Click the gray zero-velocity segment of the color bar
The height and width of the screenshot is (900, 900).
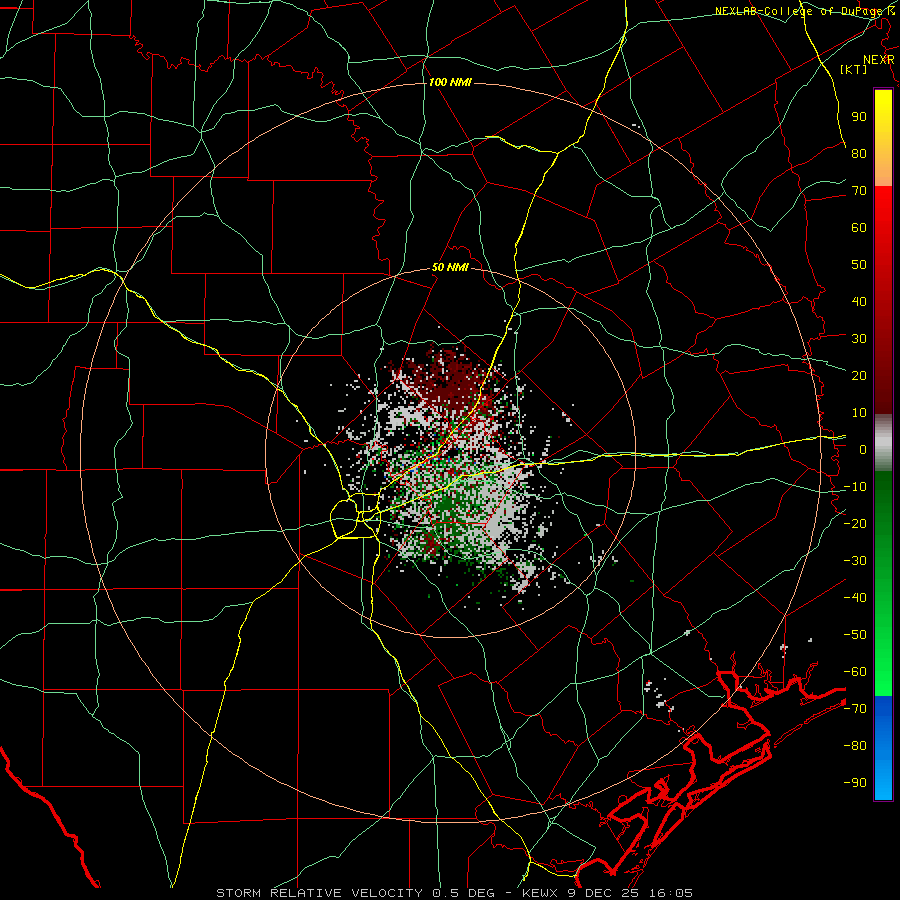click(883, 443)
